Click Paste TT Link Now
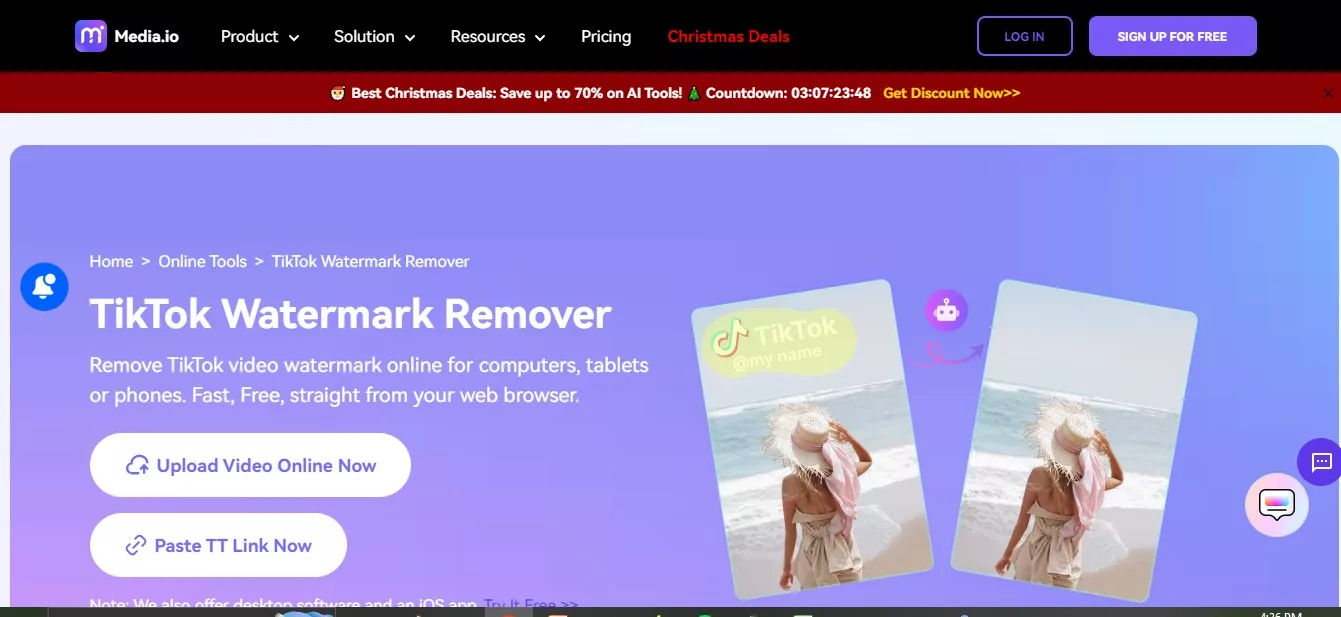 (218, 545)
